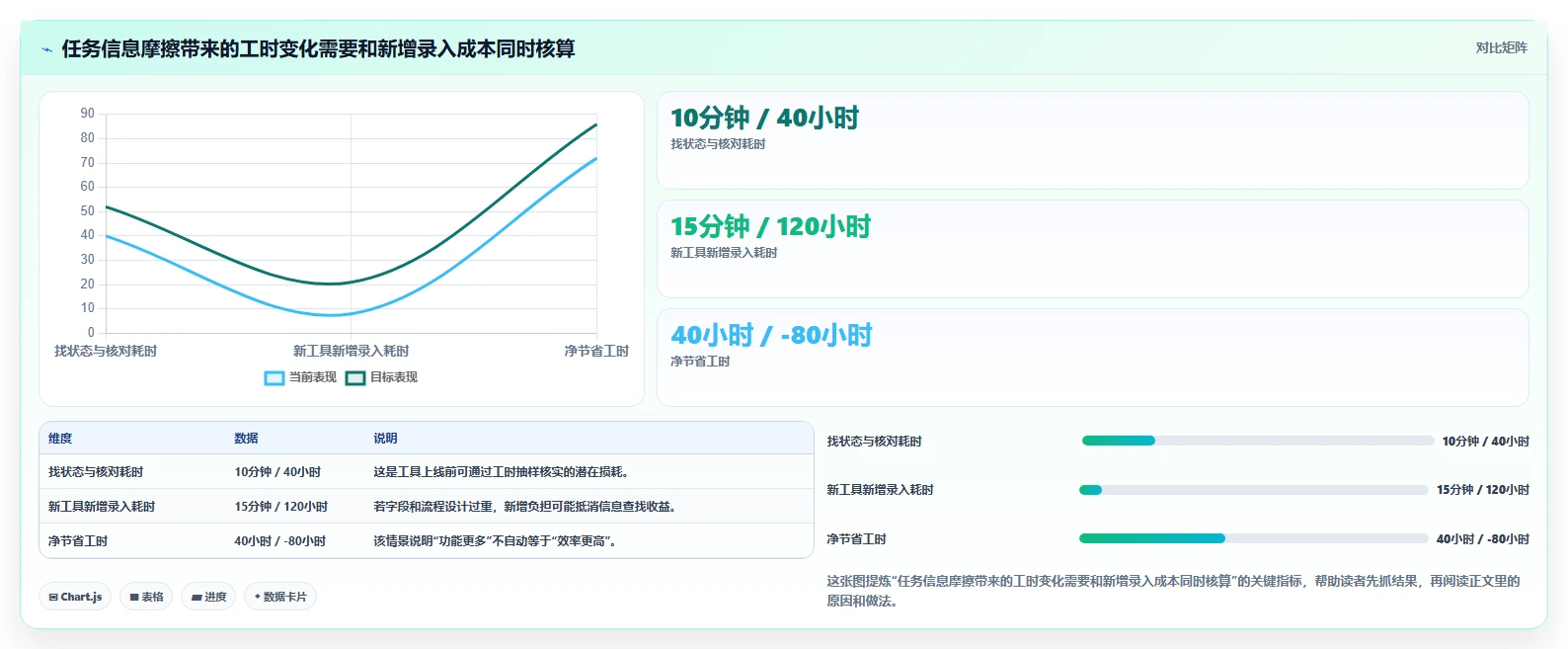Click the 40小时 / -80小时 data card

tap(1093, 358)
